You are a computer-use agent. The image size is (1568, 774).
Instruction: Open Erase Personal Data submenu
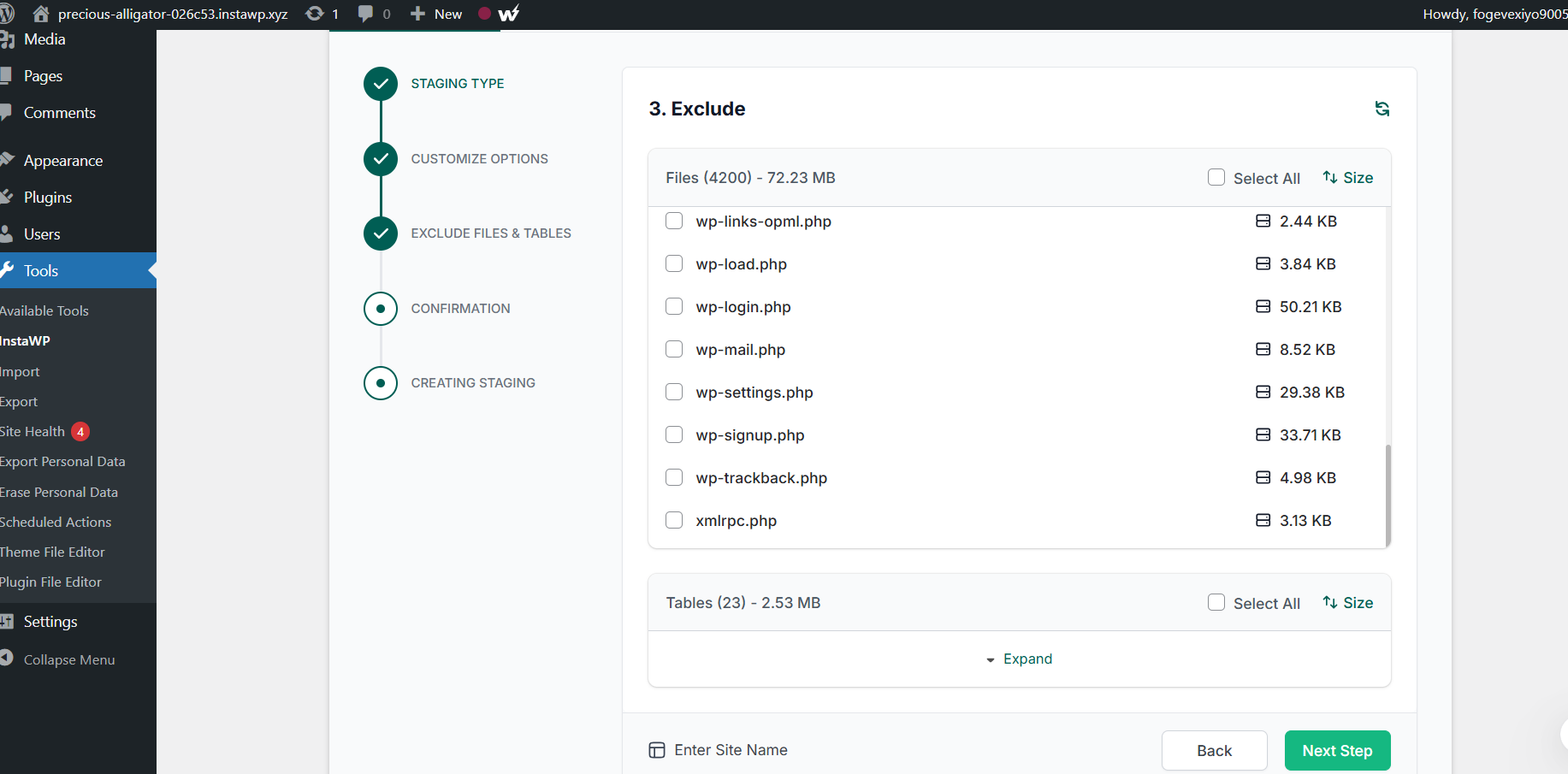(x=59, y=493)
